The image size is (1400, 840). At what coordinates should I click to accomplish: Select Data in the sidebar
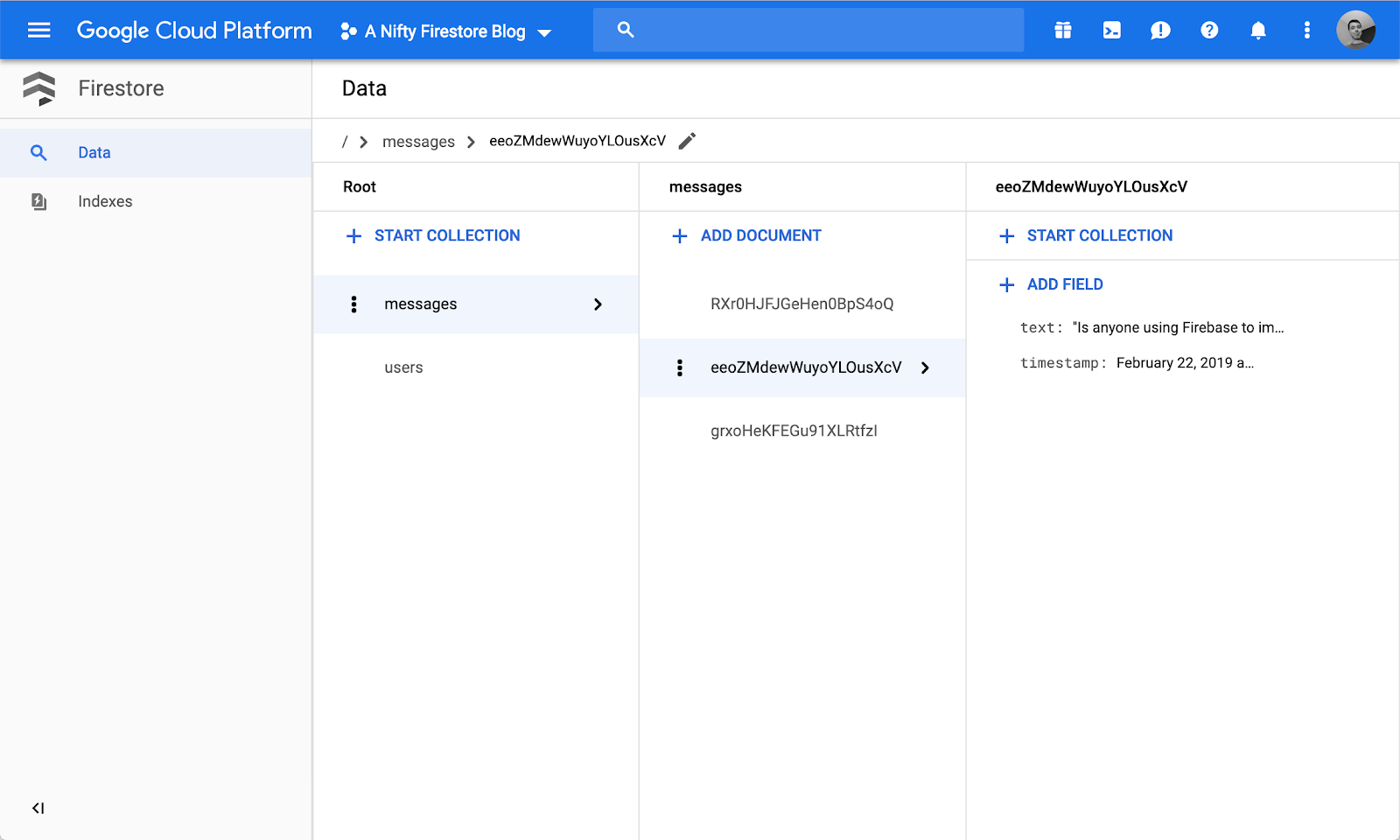tap(156, 153)
